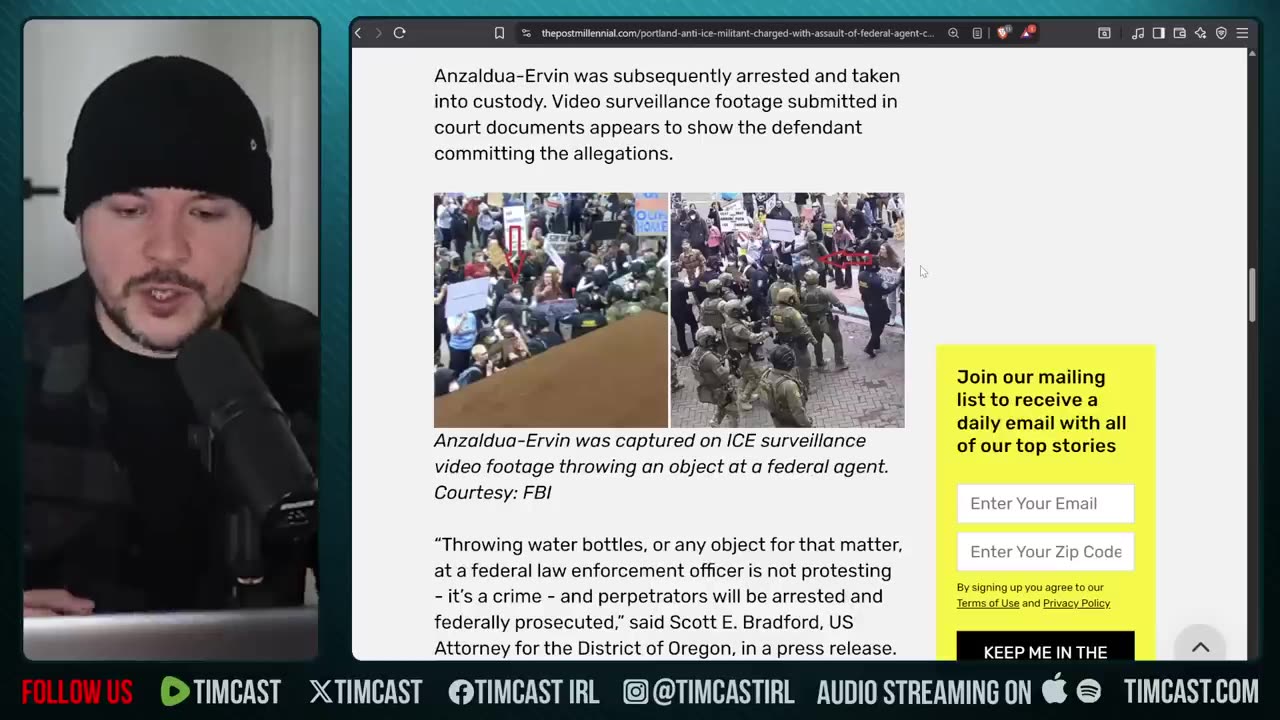Screen dimensions: 1280x720
Task: Toggle the browser sidebar panel
Action: click(1158, 33)
